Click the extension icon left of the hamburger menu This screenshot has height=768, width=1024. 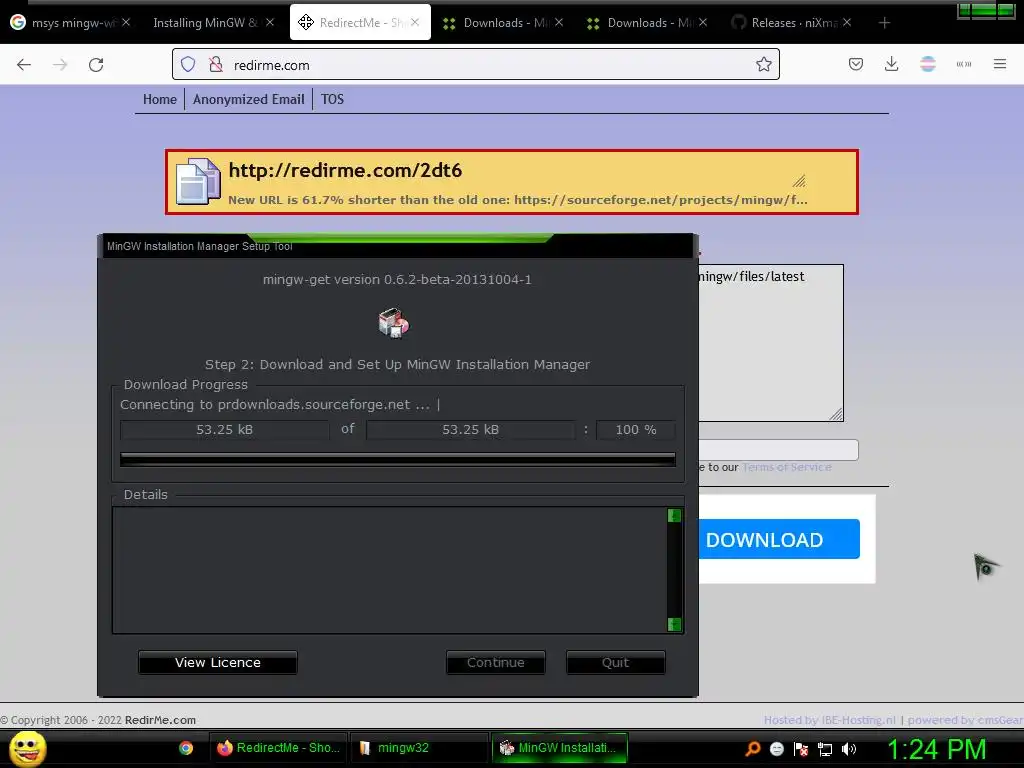point(964,64)
